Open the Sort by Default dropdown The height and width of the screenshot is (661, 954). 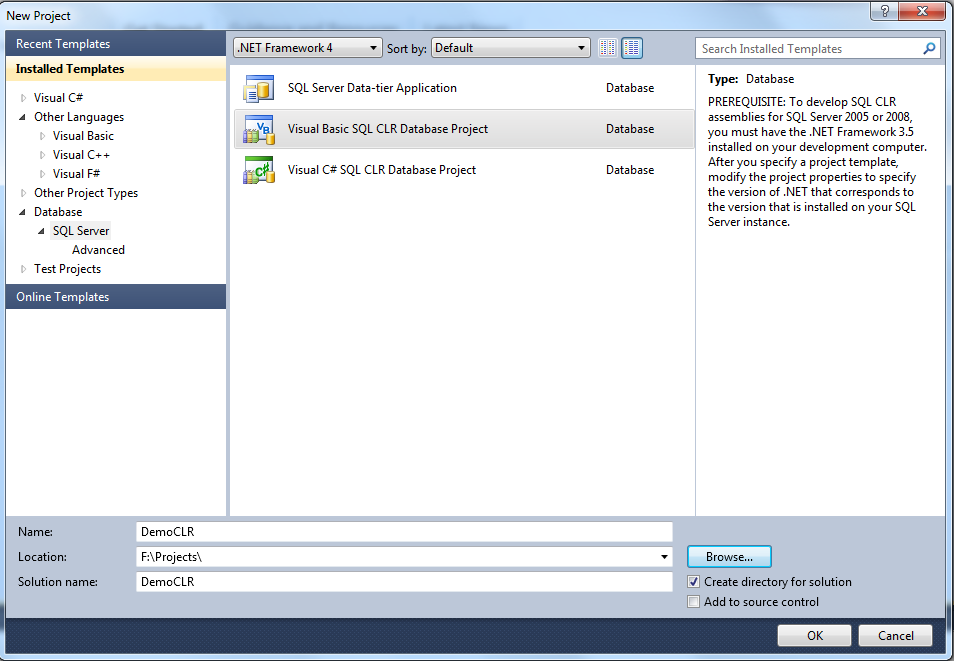tap(582, 47)
